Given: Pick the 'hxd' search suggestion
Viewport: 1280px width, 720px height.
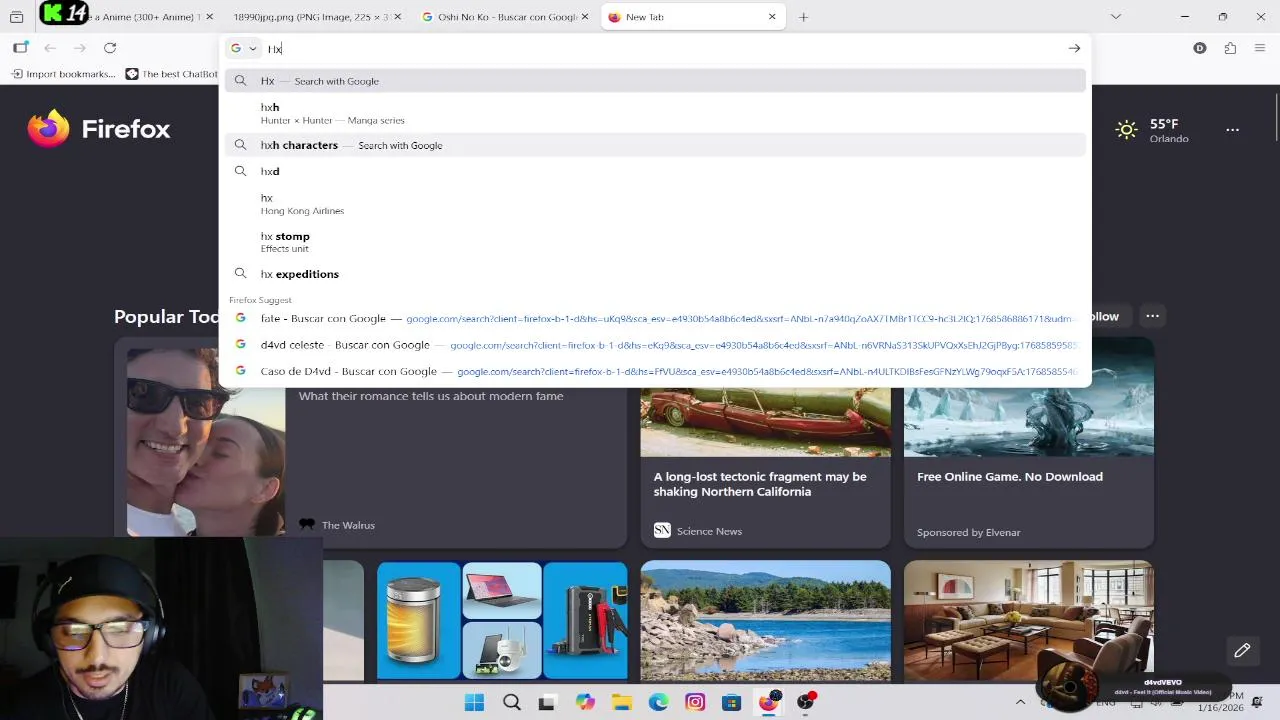Looking at the screenshot, I should 655,171.
